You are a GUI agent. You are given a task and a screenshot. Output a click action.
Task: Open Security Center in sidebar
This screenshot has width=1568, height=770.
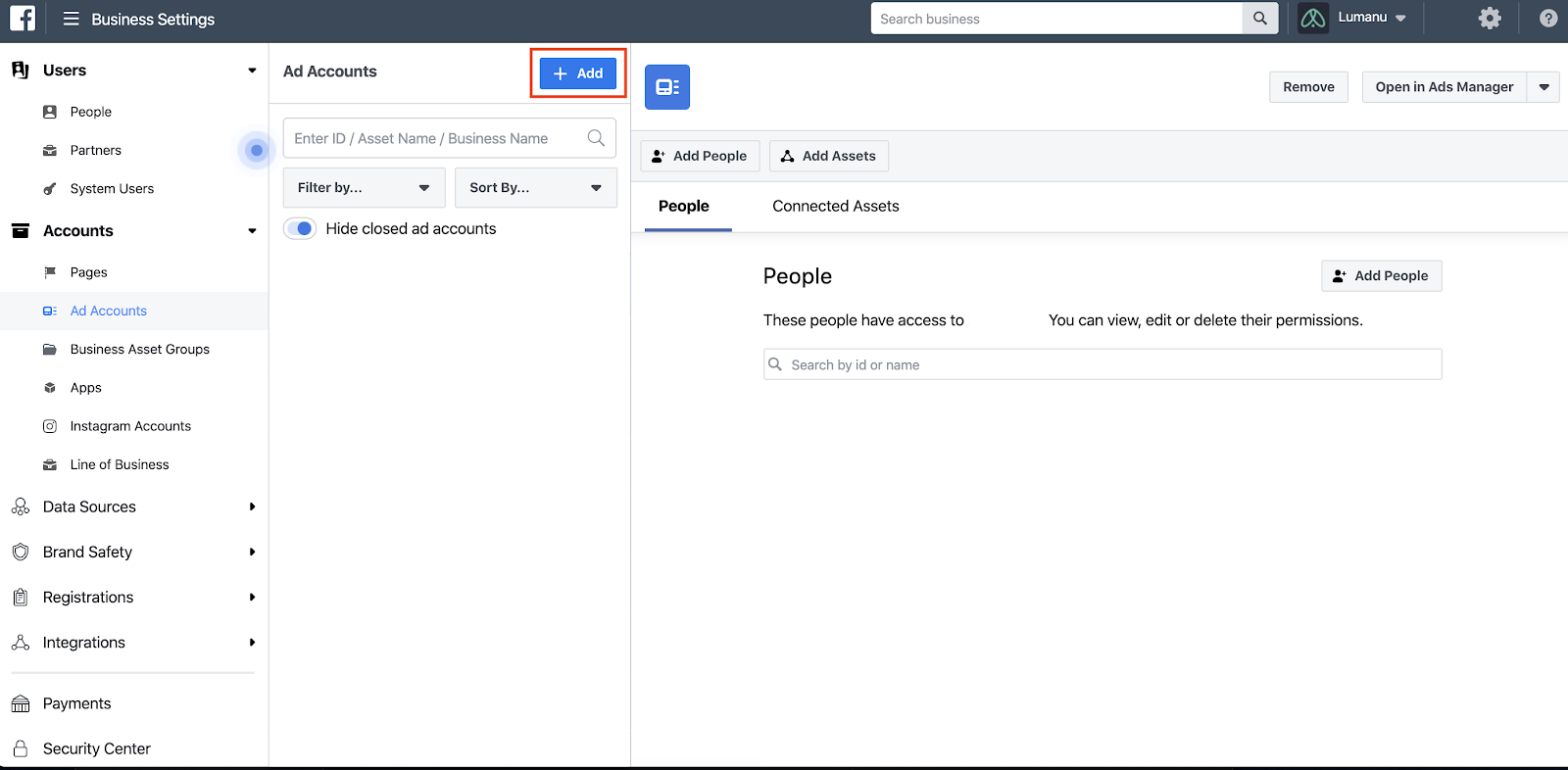[x=97, y=748]
